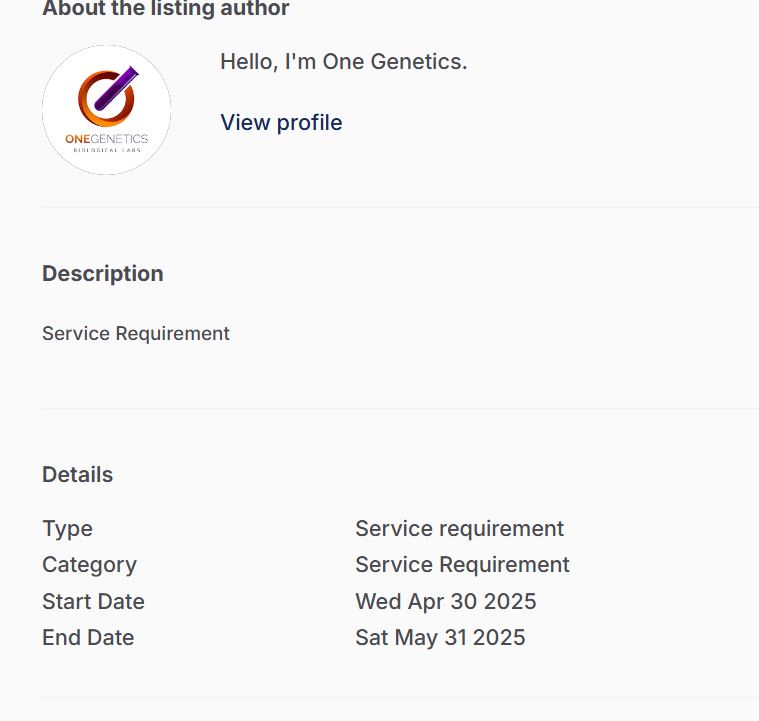Click the divider line below the Description section
Viewport: 759px width, 721px height.
[x=400, y=408]
